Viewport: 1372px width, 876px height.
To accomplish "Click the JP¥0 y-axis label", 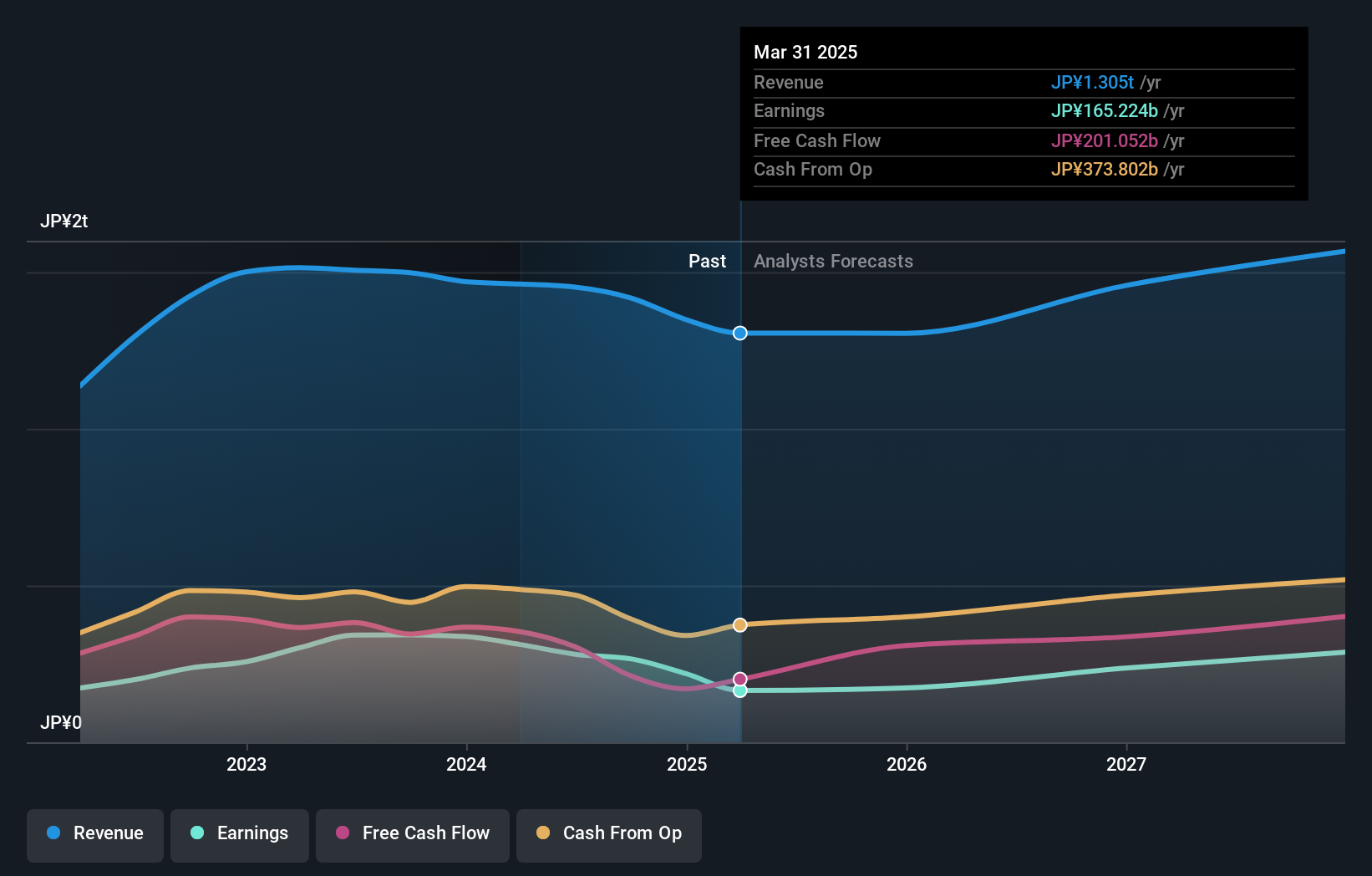I will (x=61, y=722).
